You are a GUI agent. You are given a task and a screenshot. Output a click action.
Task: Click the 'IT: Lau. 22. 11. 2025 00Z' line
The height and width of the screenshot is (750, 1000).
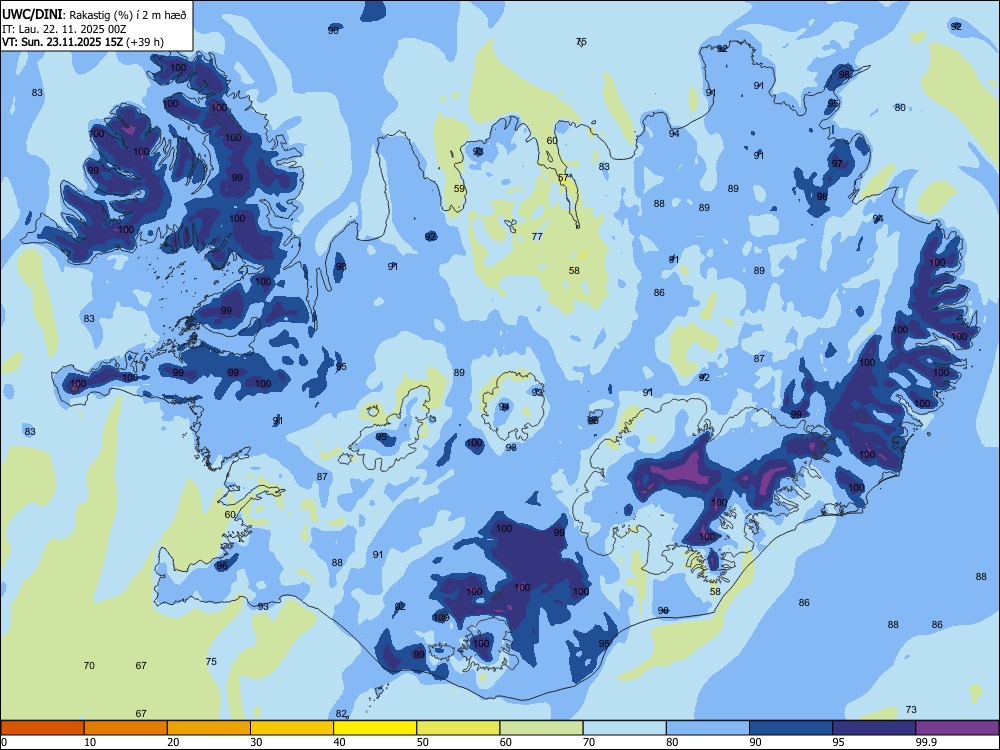point(64,29)
